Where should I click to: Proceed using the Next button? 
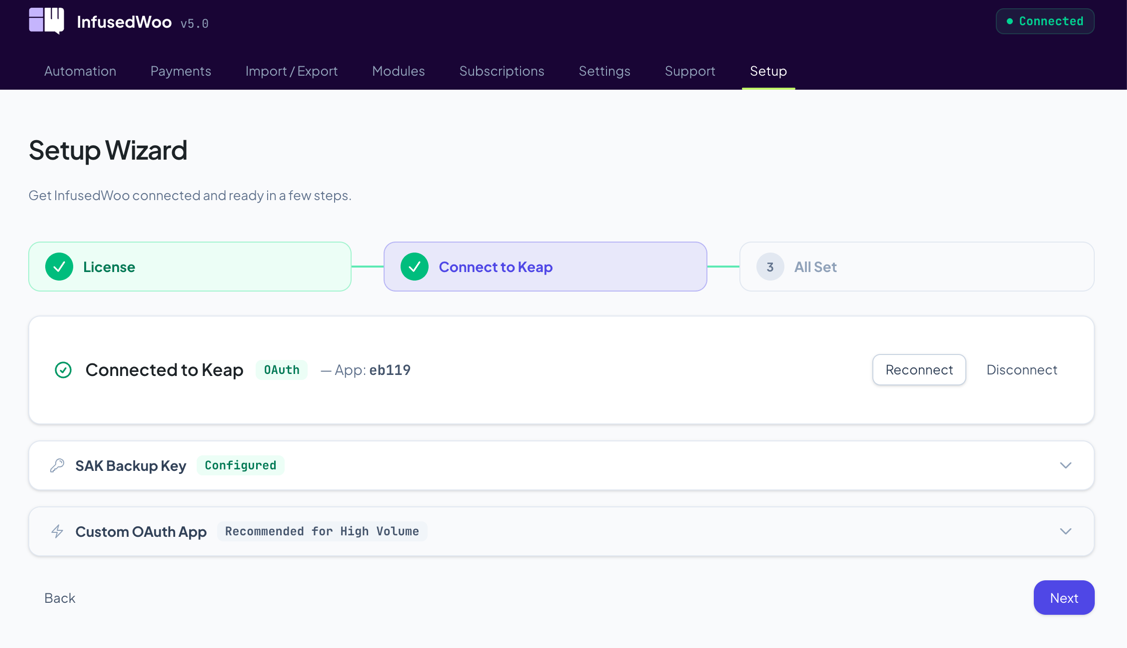[1063, 597]
